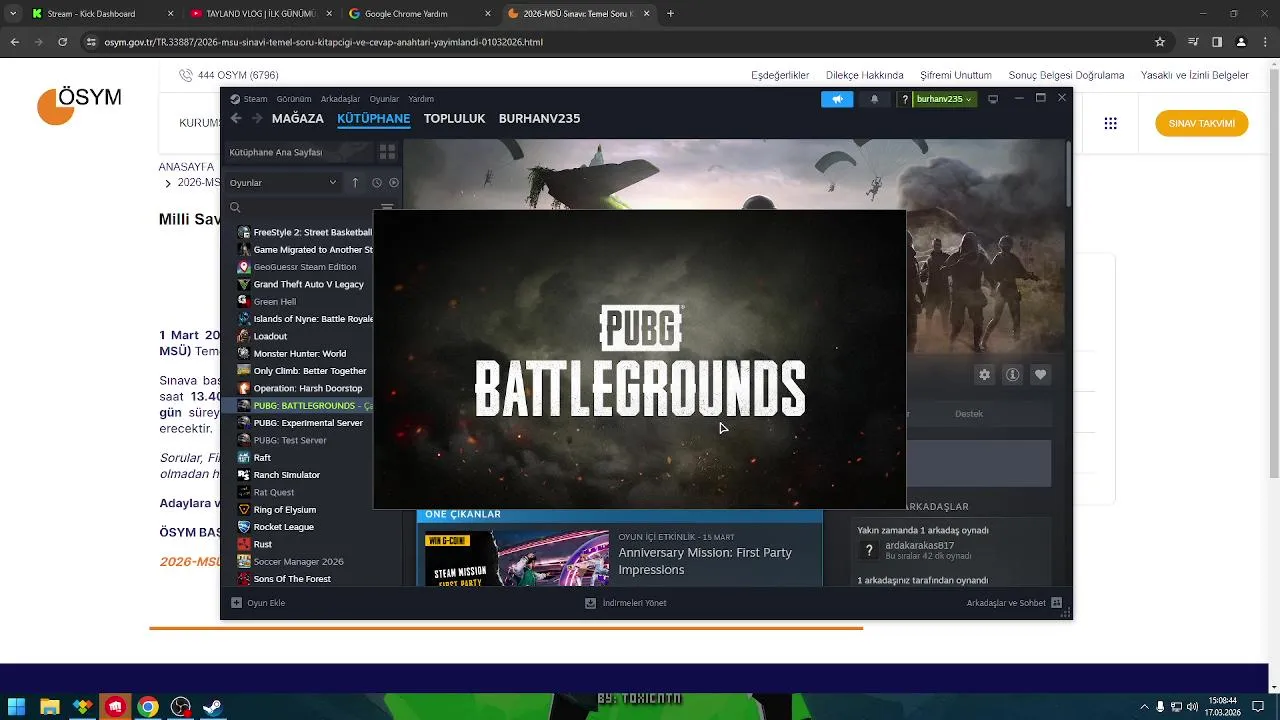
Task: Open Yasaklı ve İzinli Belgeler link
Action: pyautogui.click(x=1195, y=75)
